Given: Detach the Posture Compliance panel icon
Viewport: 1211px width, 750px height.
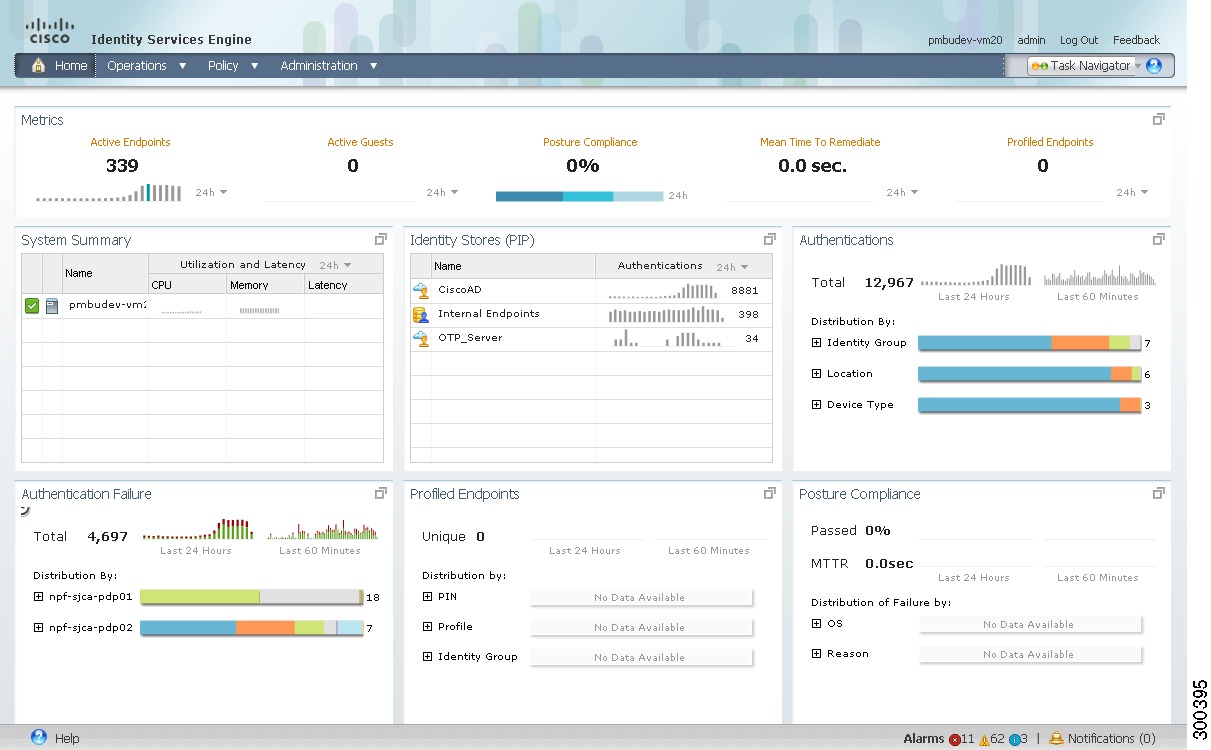Looking at the screenshot, I should [1158, 493].
